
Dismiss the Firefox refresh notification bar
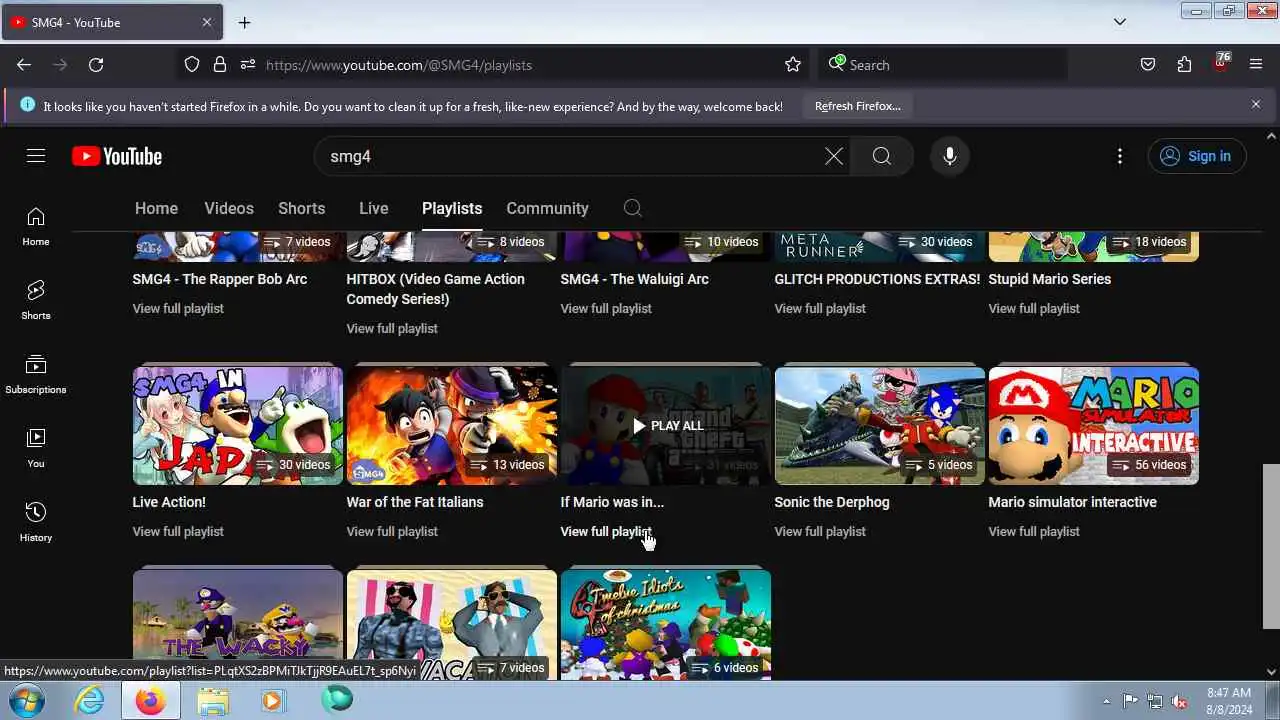[x=1256, y=104]
